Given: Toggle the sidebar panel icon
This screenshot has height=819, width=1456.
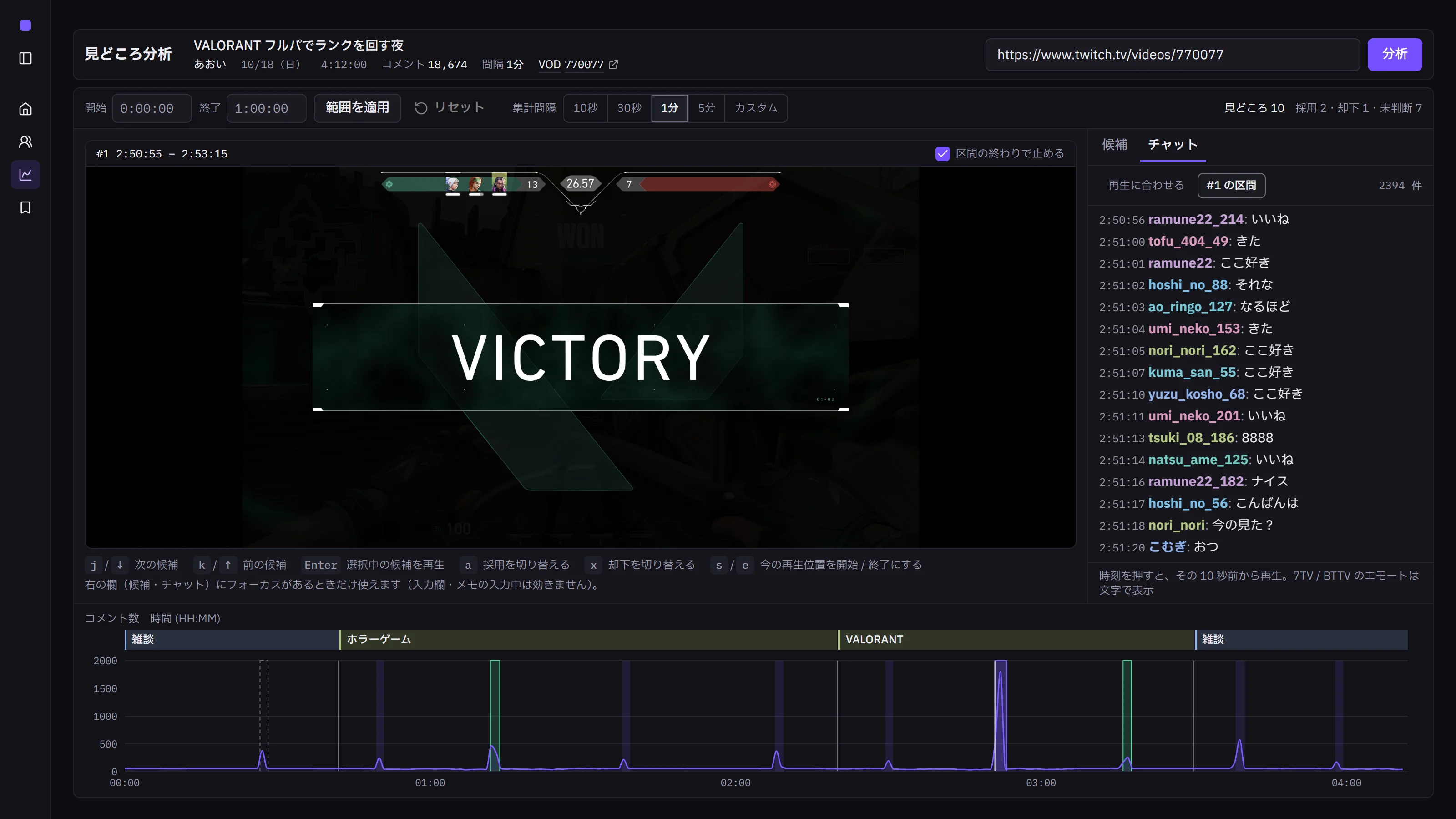Looking at the screenshot, I should point(25,58).
